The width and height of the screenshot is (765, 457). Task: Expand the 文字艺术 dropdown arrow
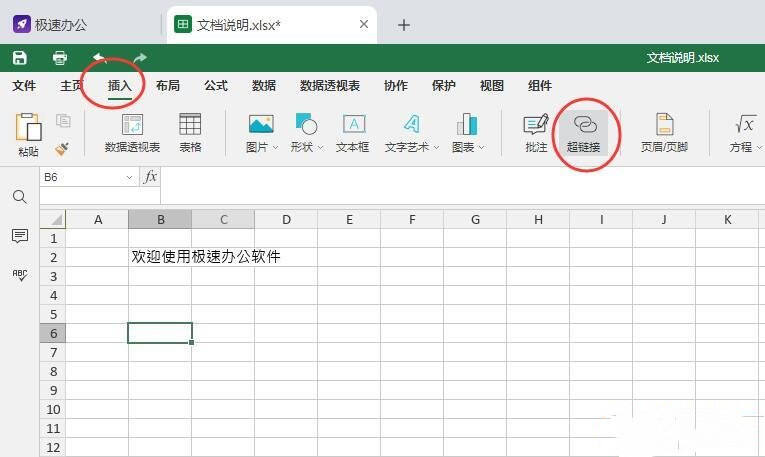437,147
